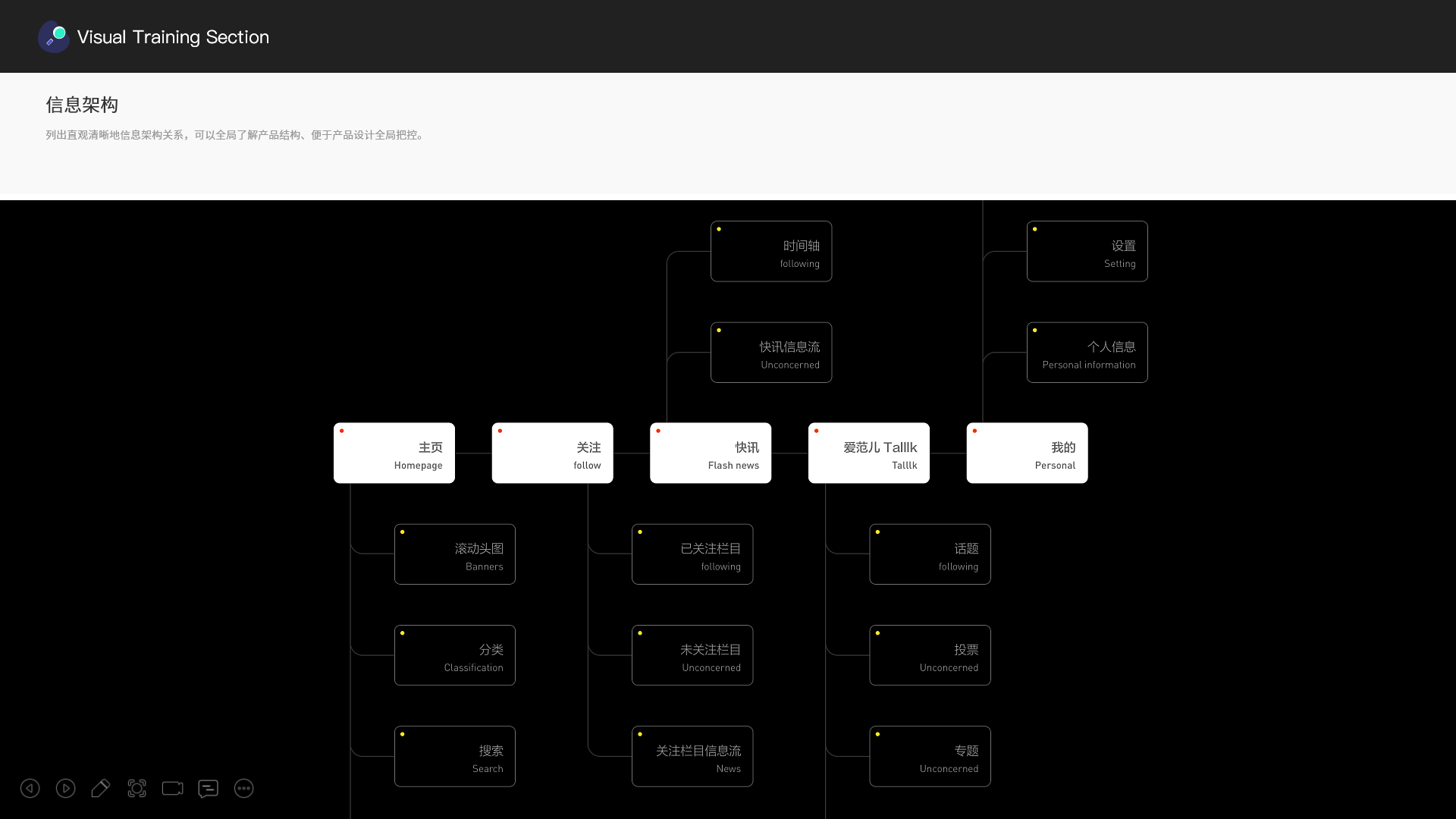Toggle the 话题 following node indicator

[878, 531]
